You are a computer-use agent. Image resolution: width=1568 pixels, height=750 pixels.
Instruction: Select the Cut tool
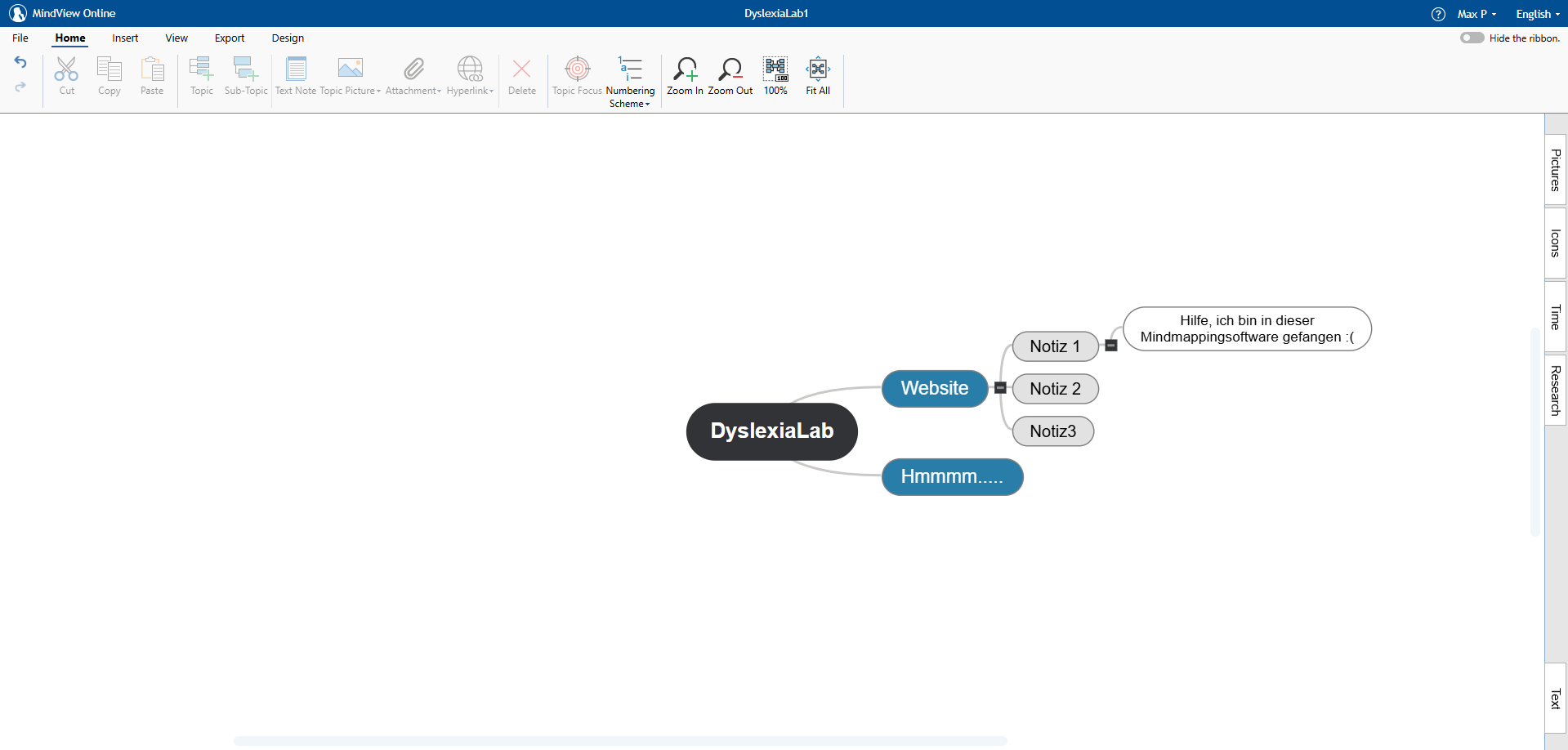tap(66, 76)
